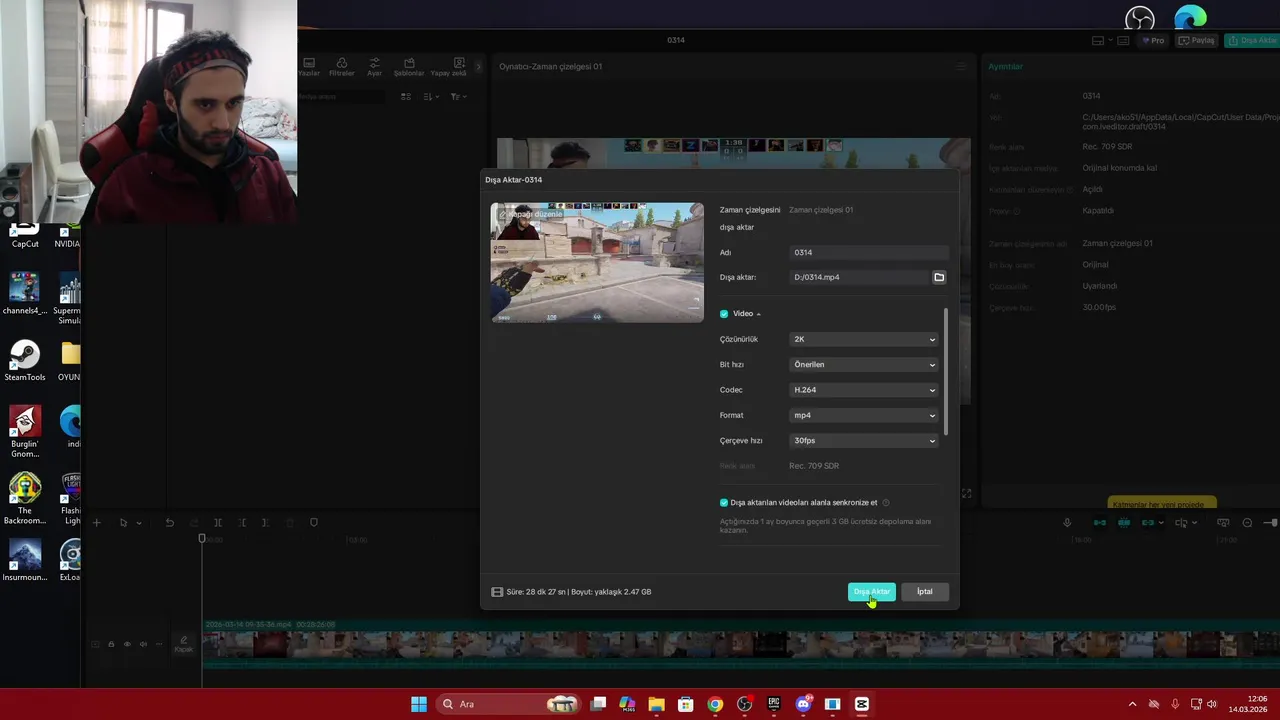Click CapCut icon in the taskbar

[x=862, y=704]
